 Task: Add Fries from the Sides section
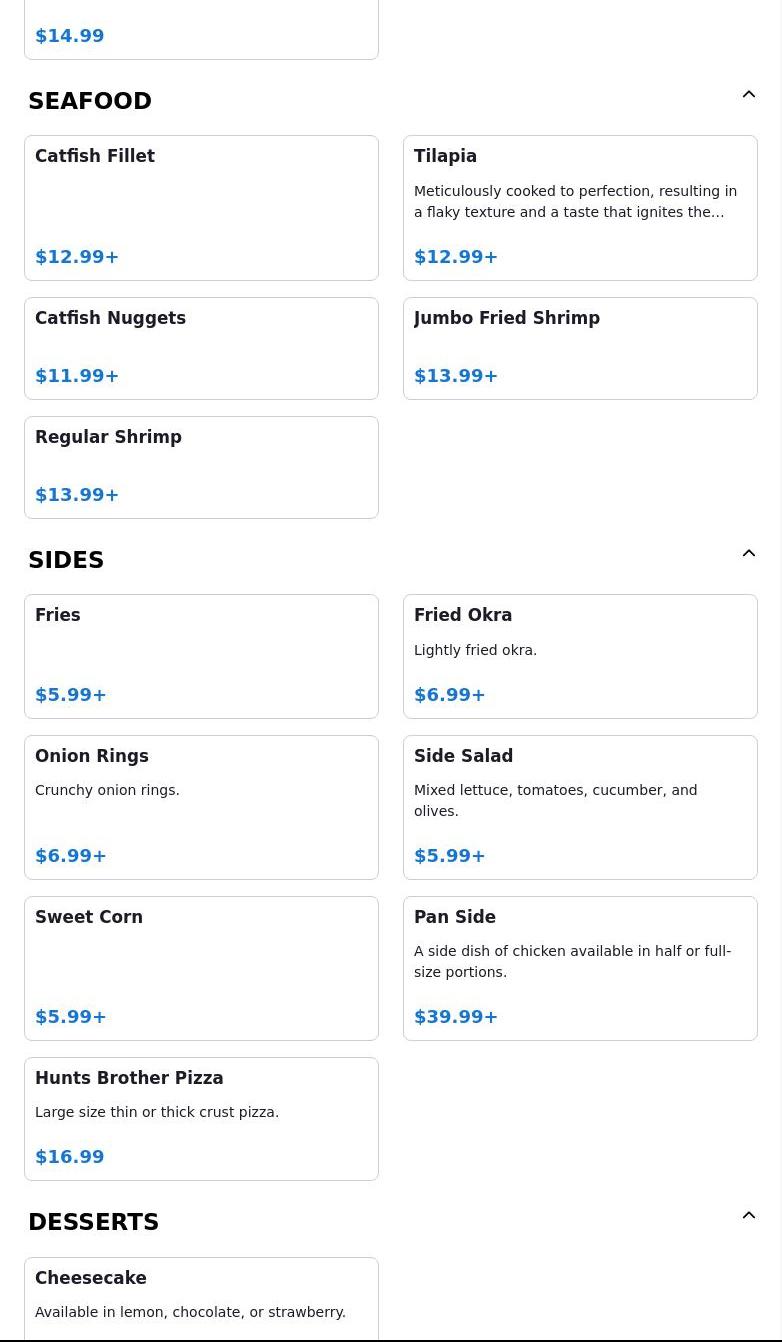click(201, 656)
